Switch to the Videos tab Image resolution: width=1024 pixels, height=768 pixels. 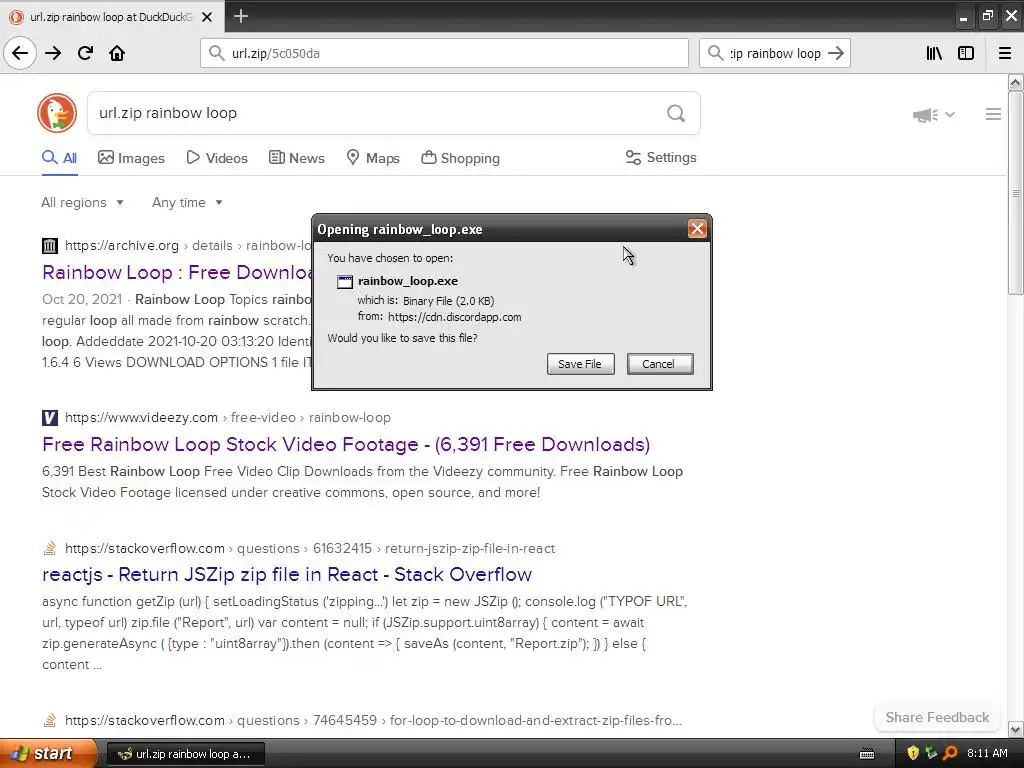(x=217, y=158)
